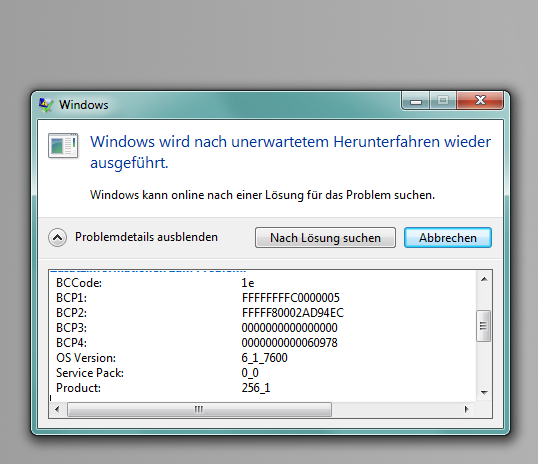Collapse details with the round chevron button
This screenshot has width=538, height=464.
57,237
